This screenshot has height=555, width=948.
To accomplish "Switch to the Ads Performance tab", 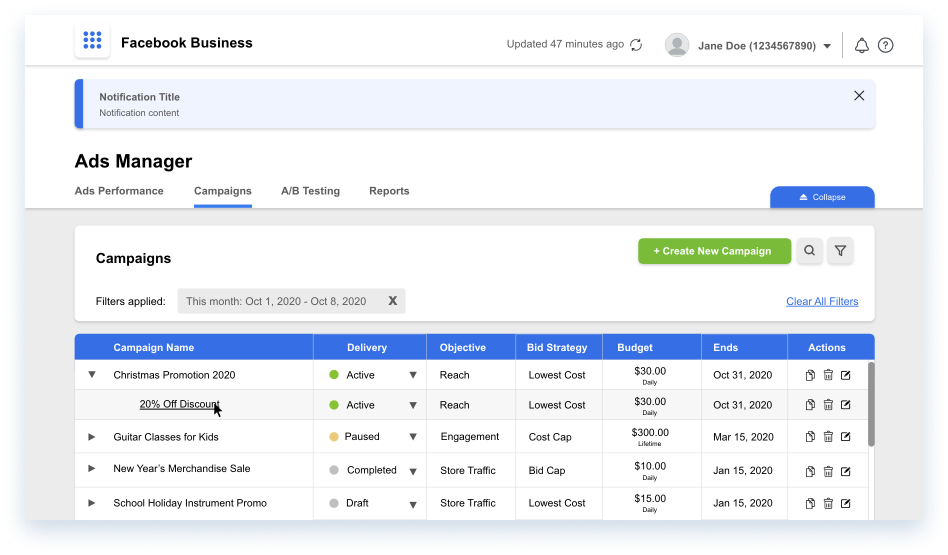I will click(119, 191).
